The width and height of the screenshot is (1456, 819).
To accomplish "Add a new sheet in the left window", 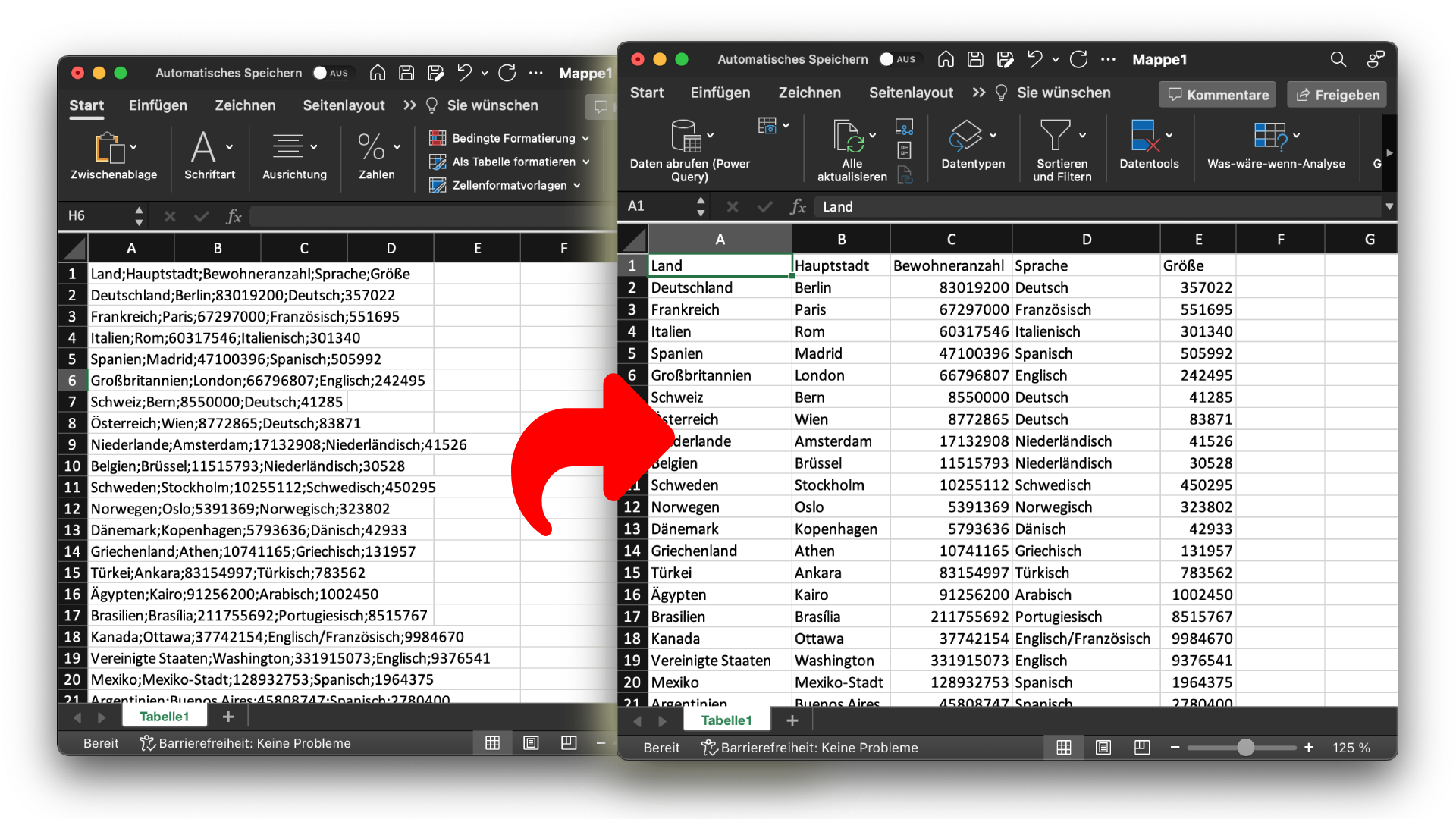I will 228,717.
